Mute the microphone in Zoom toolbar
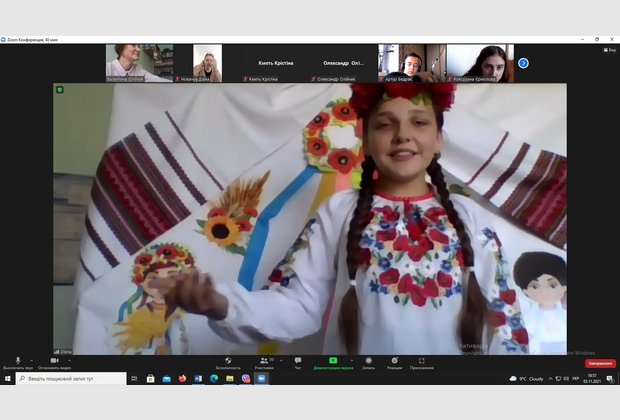This screenshot has height=420, width=620. click(x=17, y=360)
